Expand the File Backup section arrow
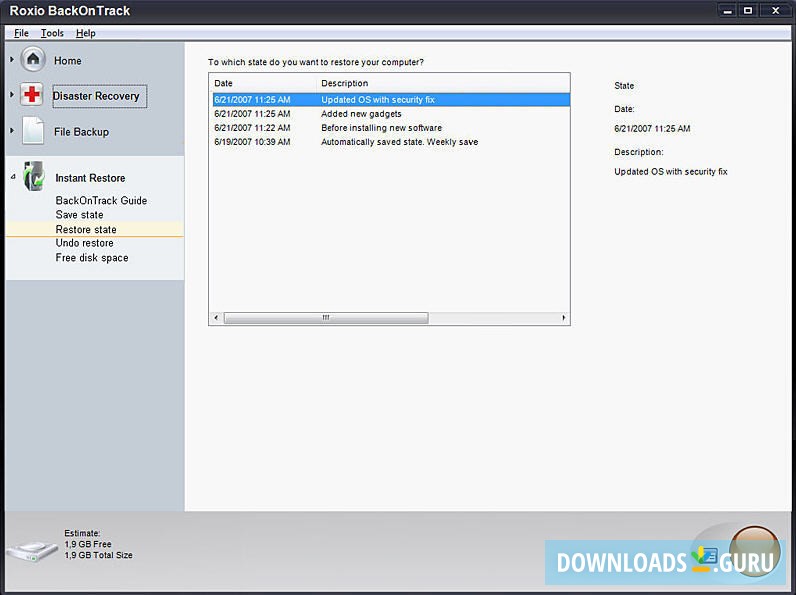The height and width of the screenshot is (595, 796). point(12,130)
